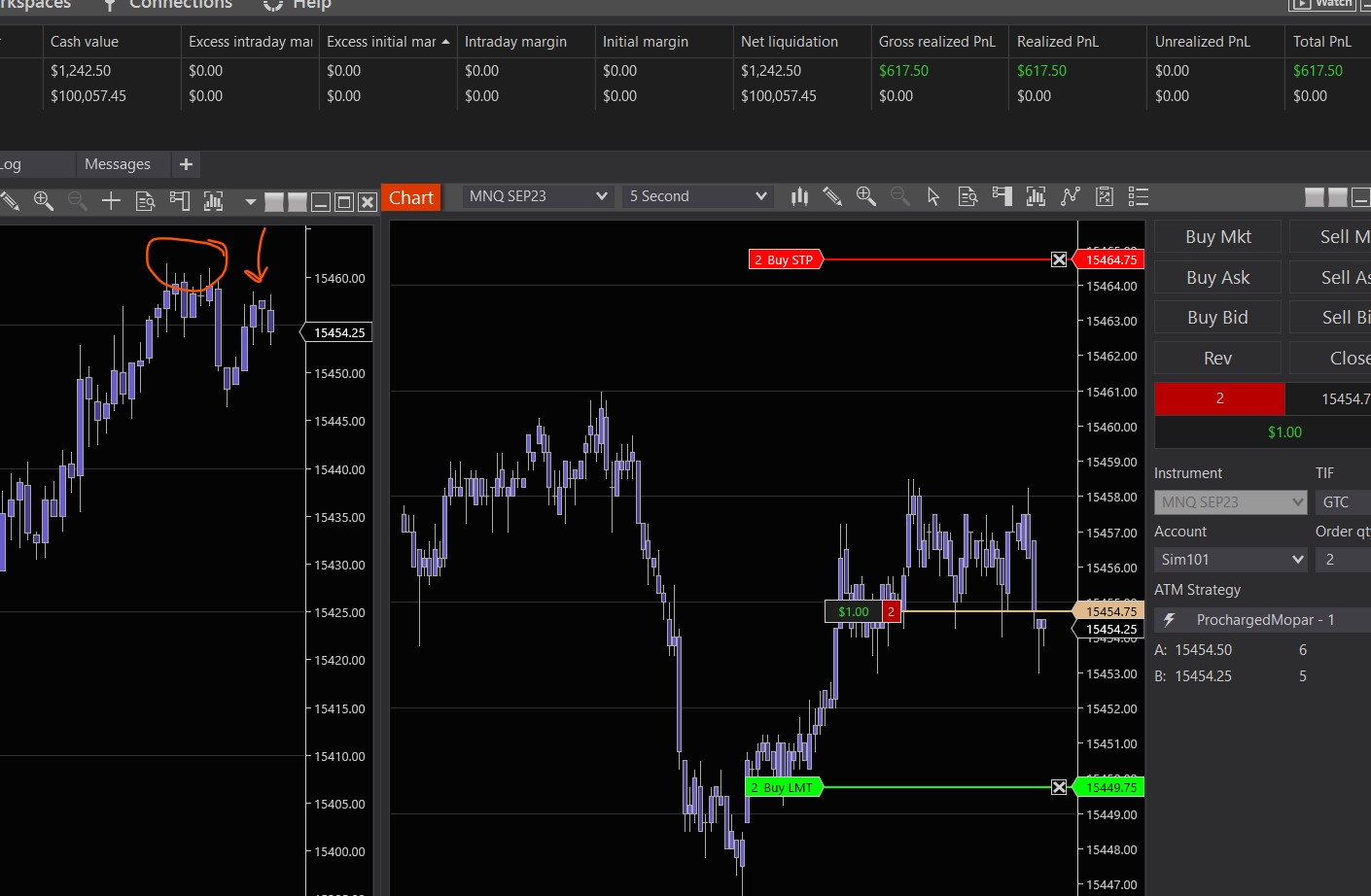
Task: Open the Help menu
Action: coord(299,5)
